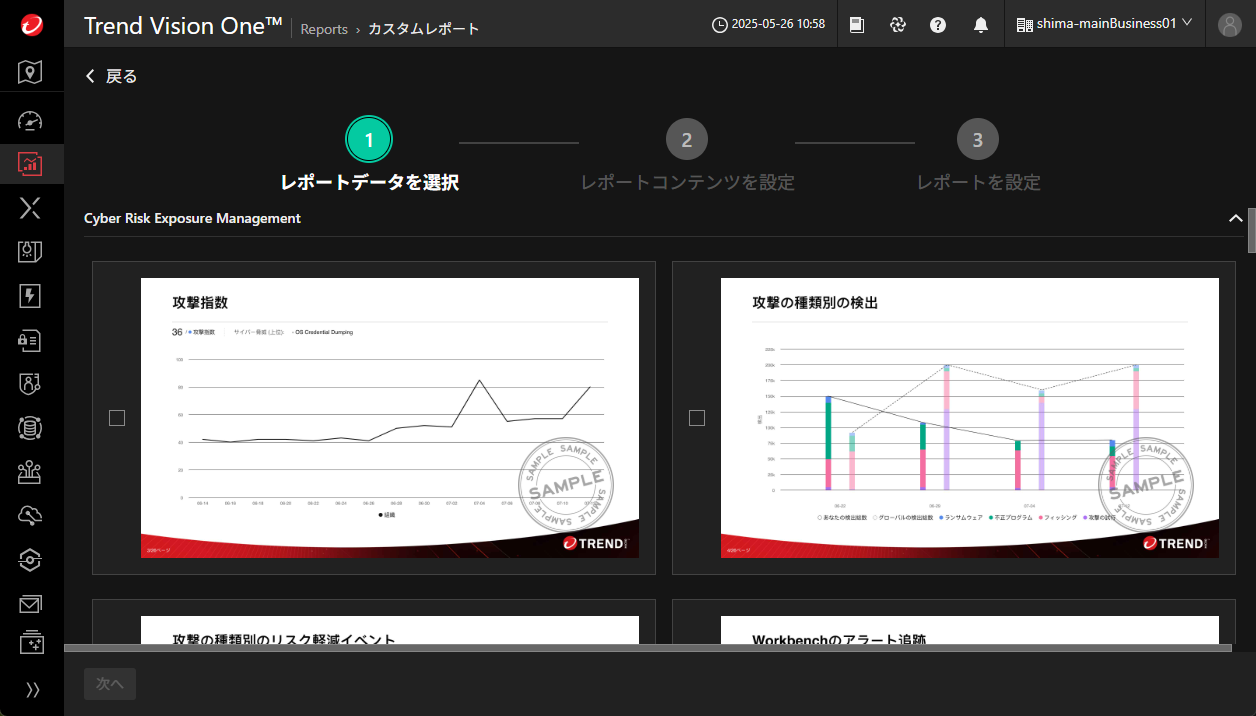Open the help question mark icon

tap(938, 25)
